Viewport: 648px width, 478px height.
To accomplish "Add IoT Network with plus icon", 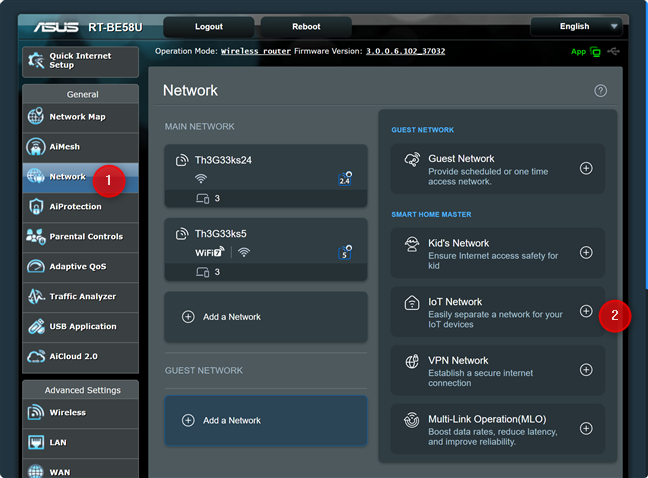I will 586,311.
